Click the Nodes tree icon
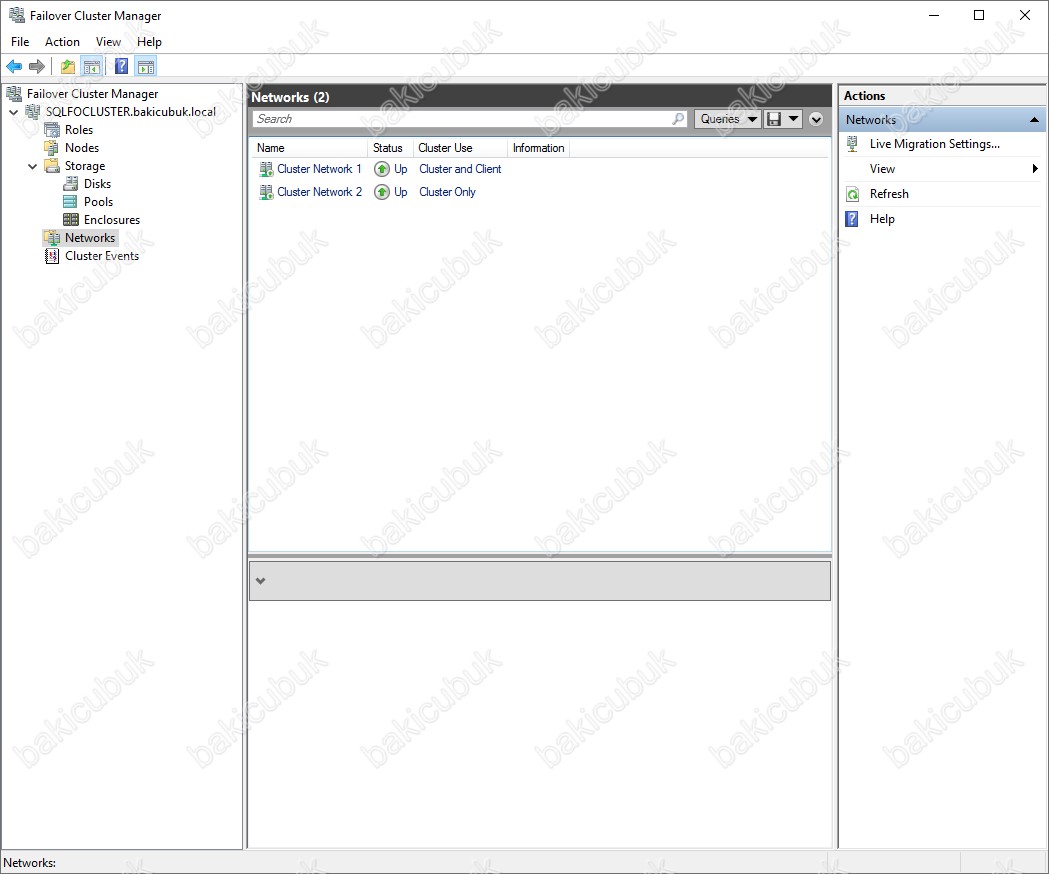Image resolution: width=1049 pixels, height=874 pixels. point(52,148)
